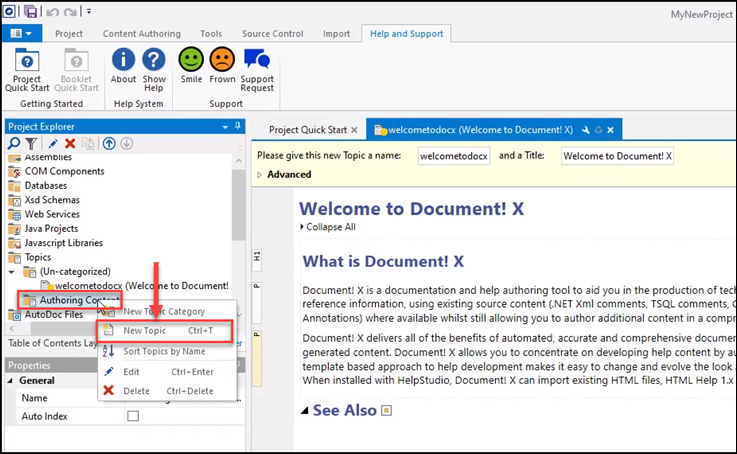Image resolution: width=737 pixels, height=454 pixels.
Task: Open the About dialog icon
Action: 123,67
